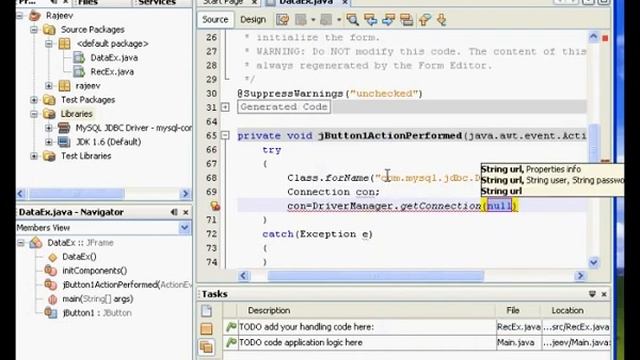The image size is (640, 360).
Task: Click the first greyed-out back navigation icon
Action: [x=301, y=20]
